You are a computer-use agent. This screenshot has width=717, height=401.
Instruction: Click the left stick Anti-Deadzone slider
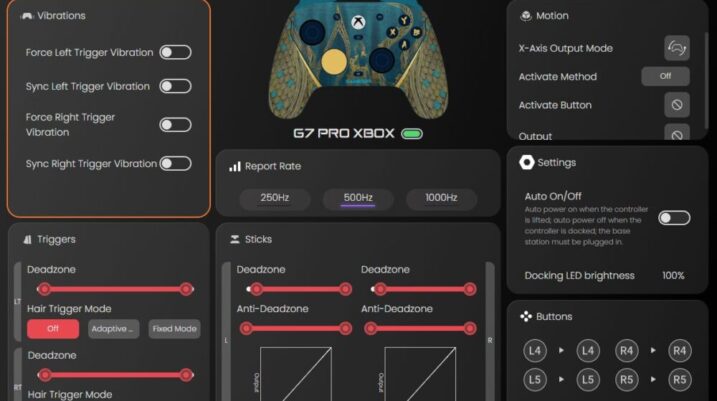pyautogui.click(x=295, y=328)
